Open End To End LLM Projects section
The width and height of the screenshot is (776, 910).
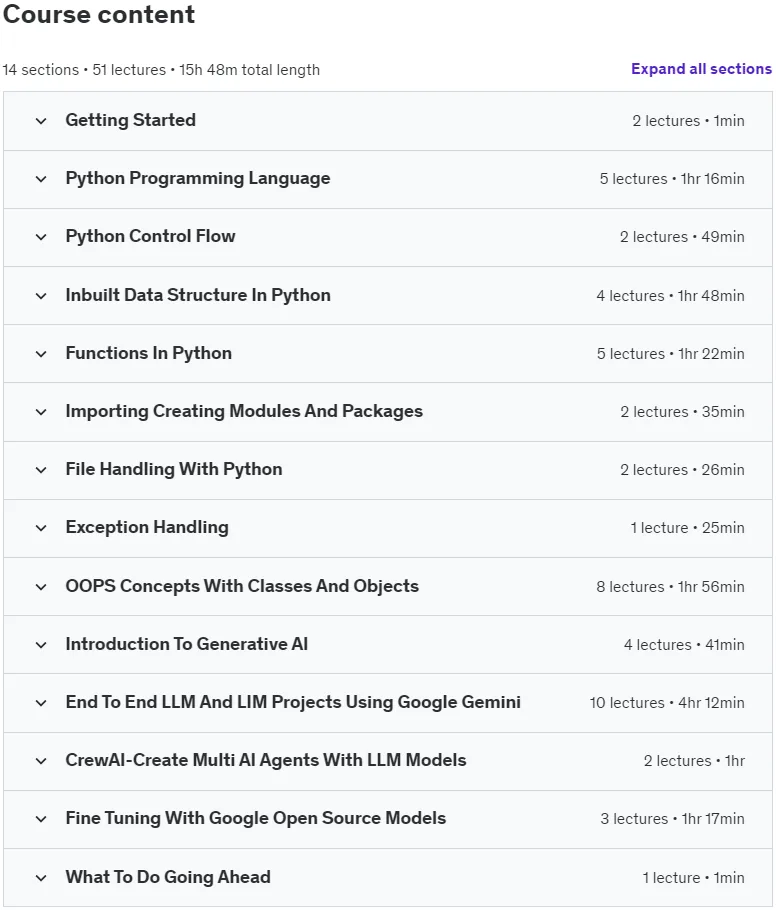click(x=293, y=702)
